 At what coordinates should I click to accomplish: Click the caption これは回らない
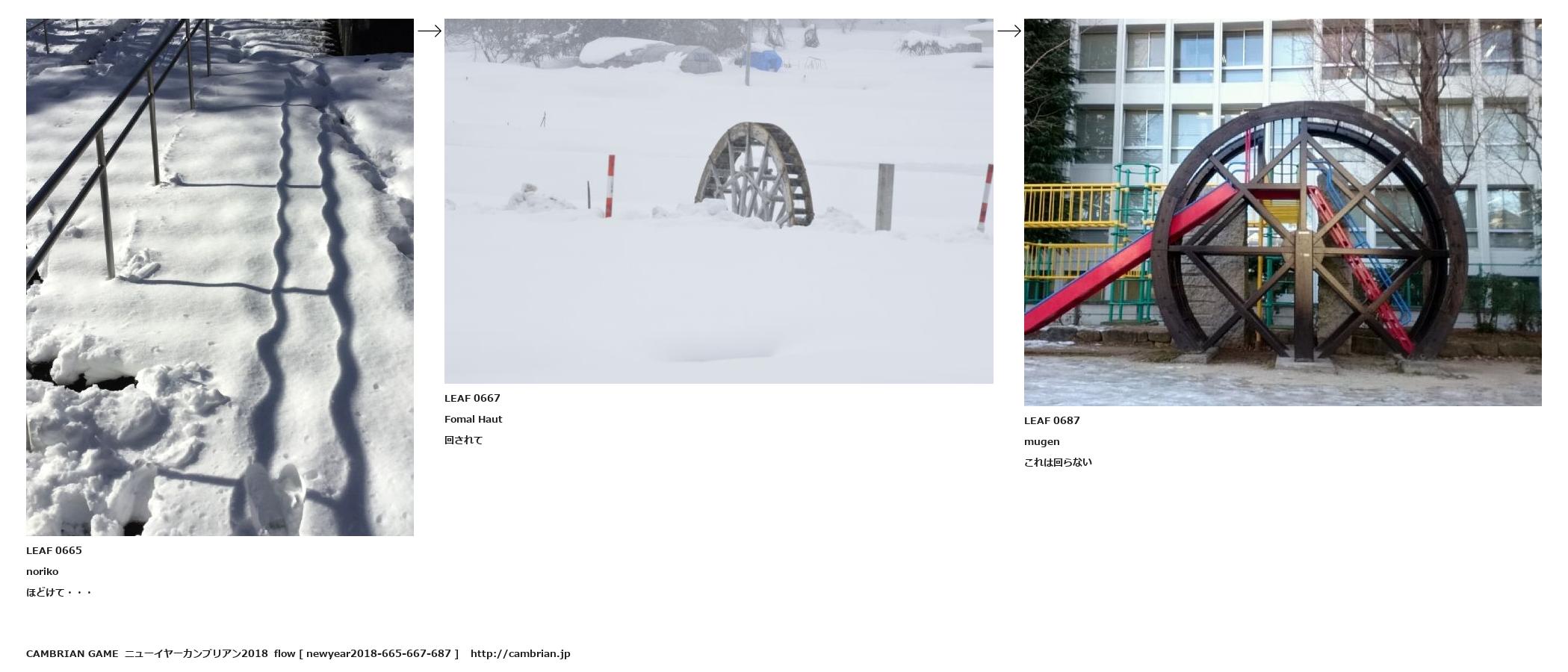(1058, 462)
